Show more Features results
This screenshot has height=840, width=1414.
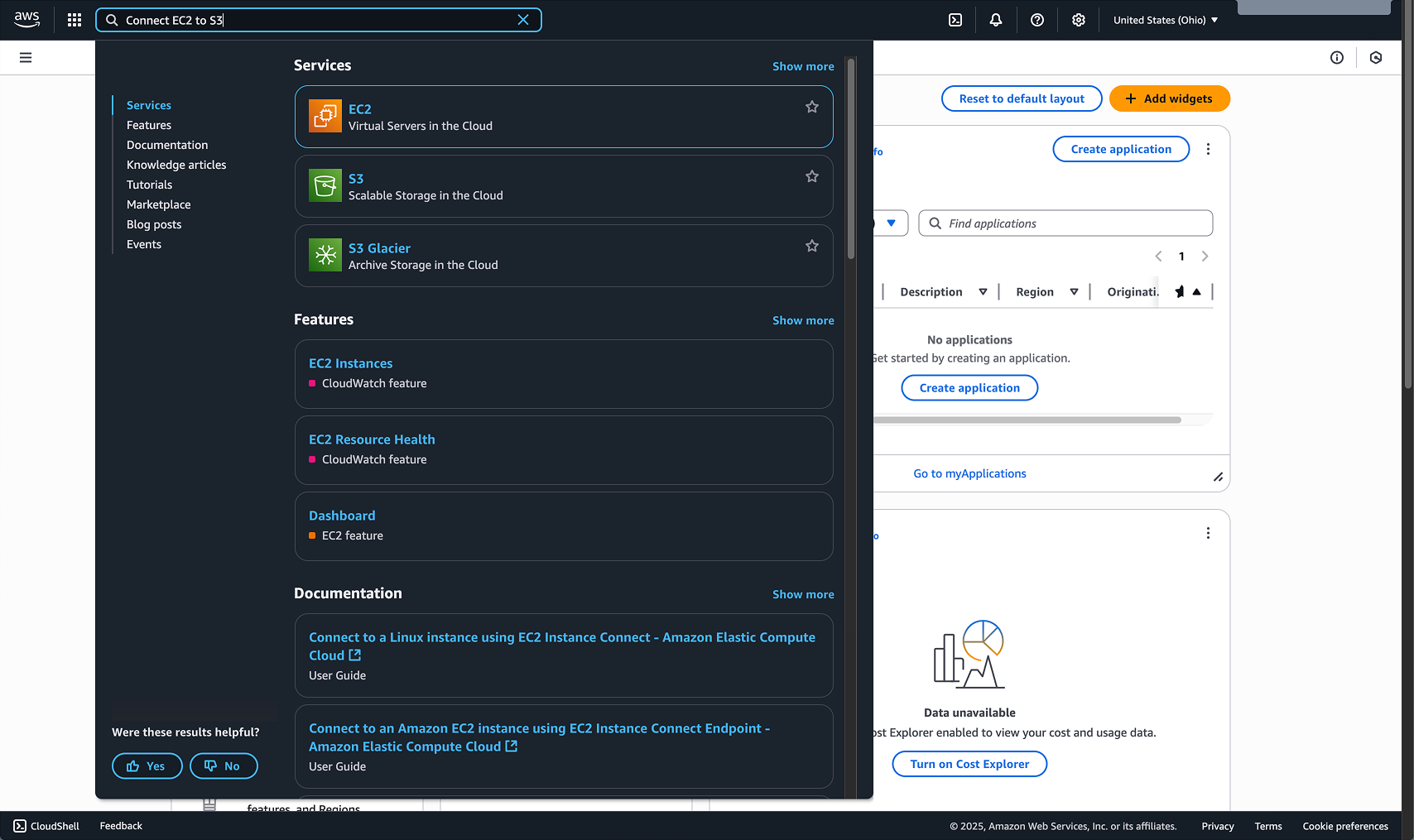click(x=803, y=320)
